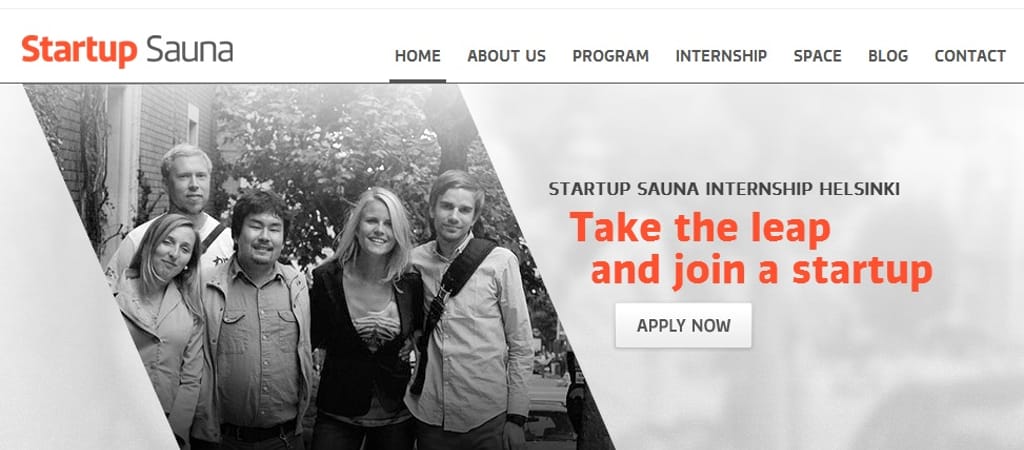Click the dark underline beneath HOME

(417, 81)
